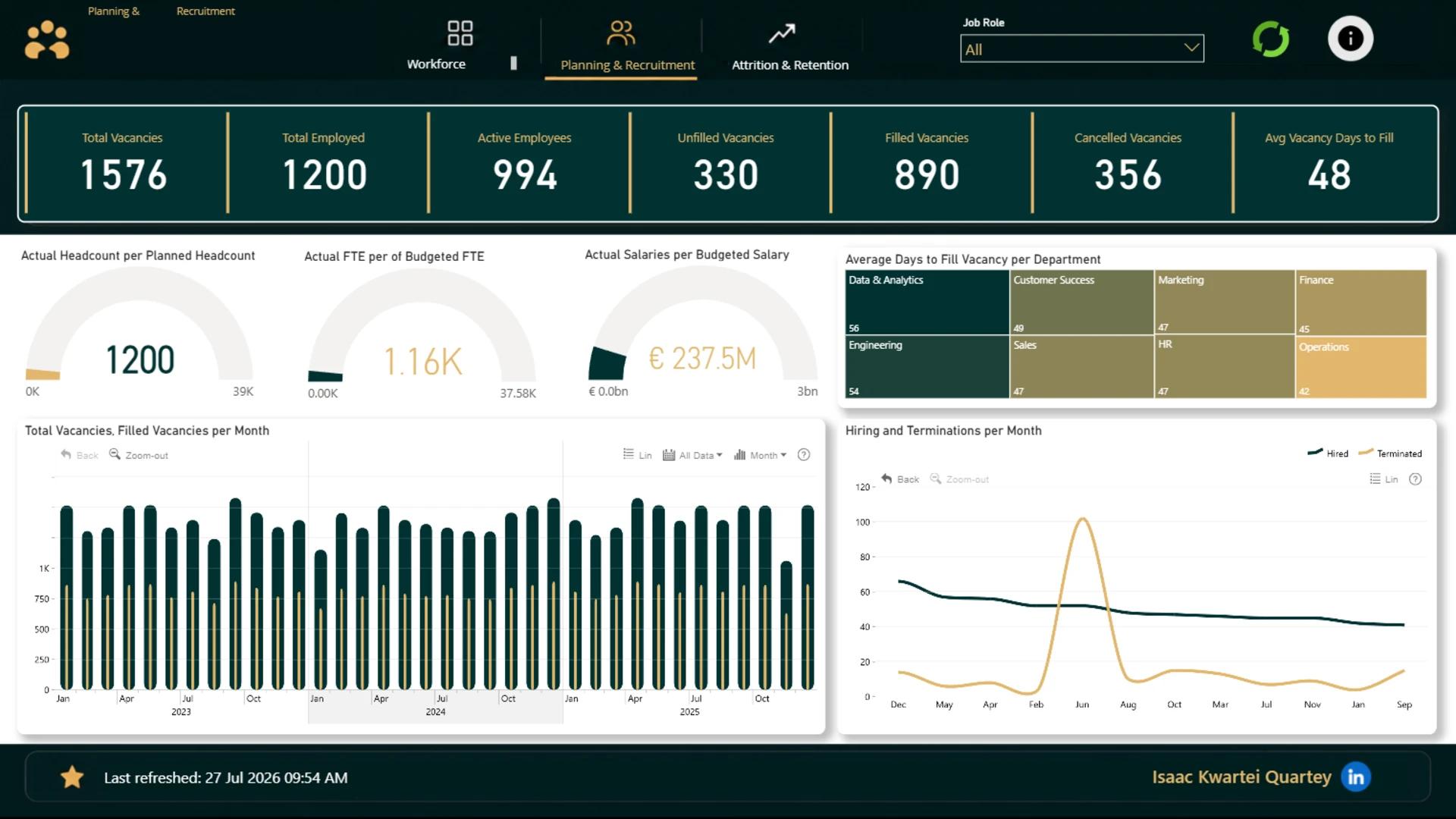Expand the Month granularity dropdown
Image resolution: width=1456 pixels, height=819 pixels.
tap(760, 455)
